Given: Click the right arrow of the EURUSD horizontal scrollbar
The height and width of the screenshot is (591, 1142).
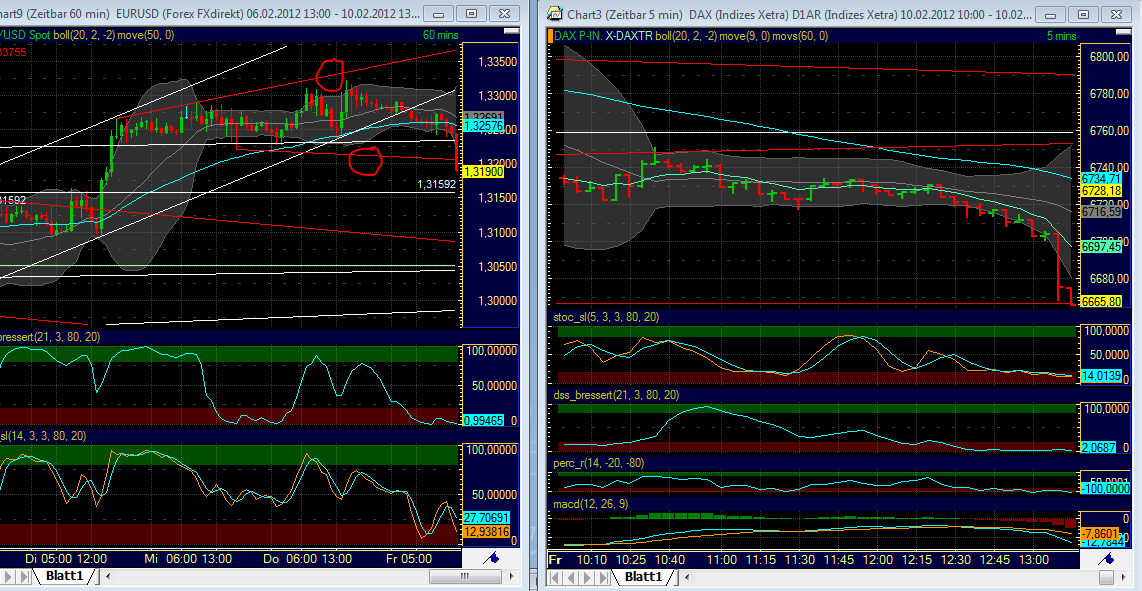Looking at the screenshot, I should pos(512,577).
